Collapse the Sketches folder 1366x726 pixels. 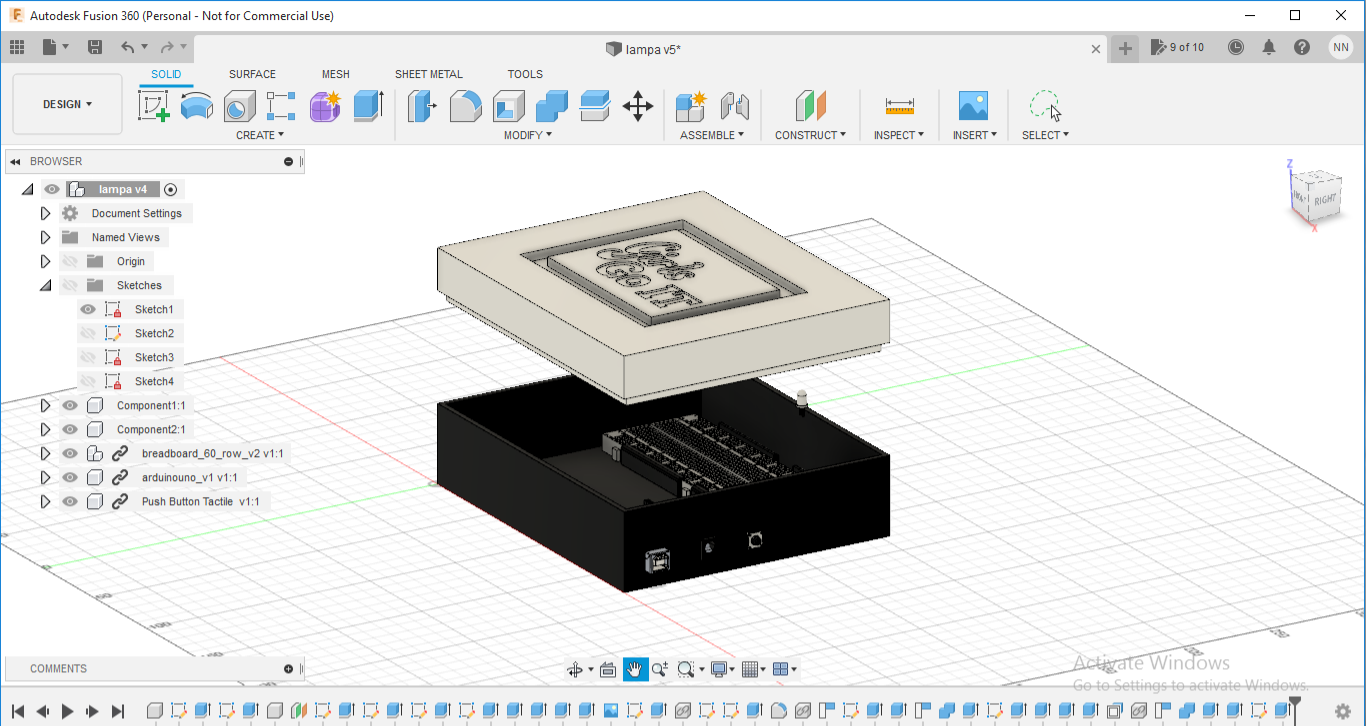tap(45, 285)
